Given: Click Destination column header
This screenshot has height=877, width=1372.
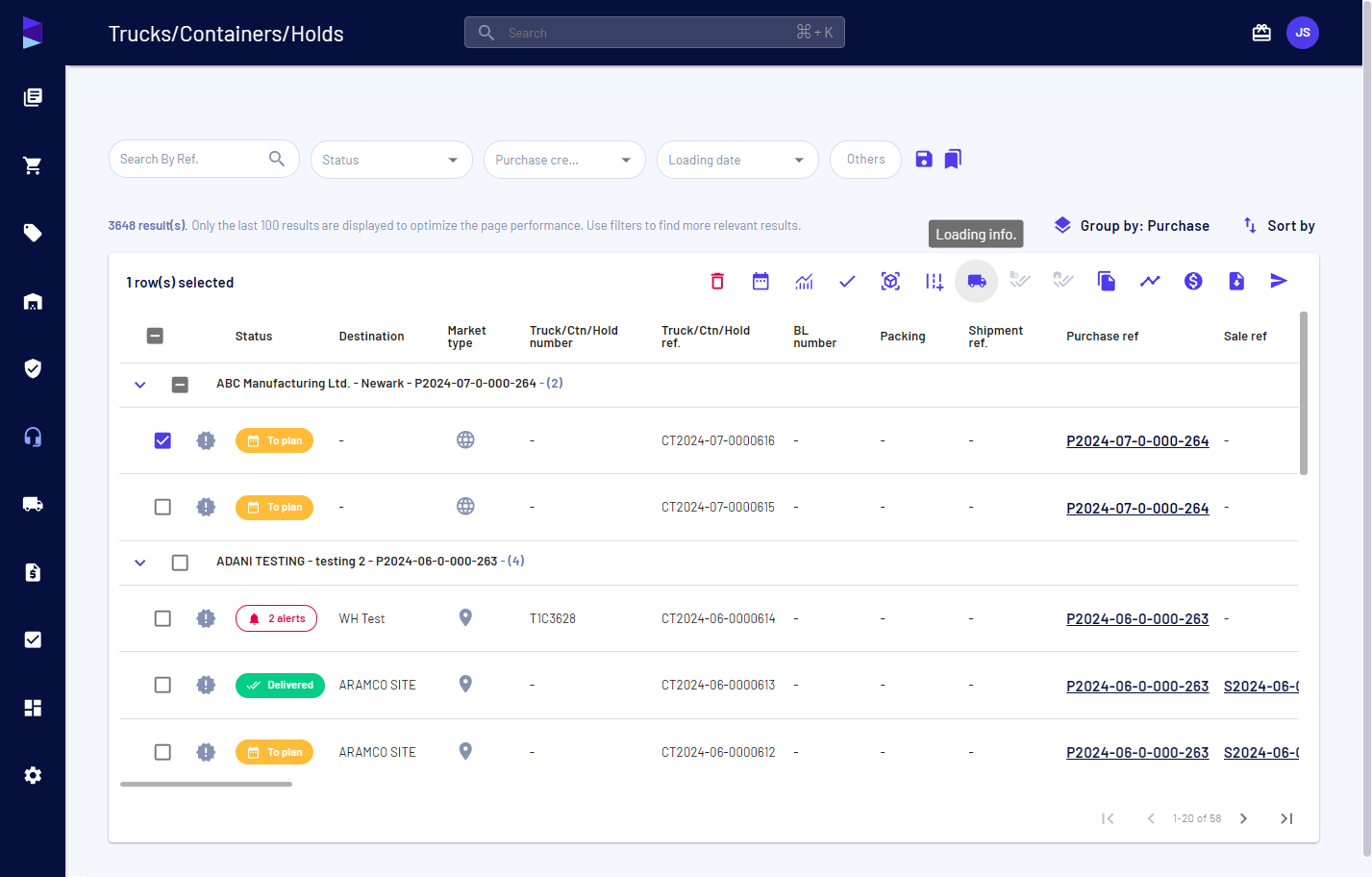Looking at the screenshot, I should coord(371,337).
